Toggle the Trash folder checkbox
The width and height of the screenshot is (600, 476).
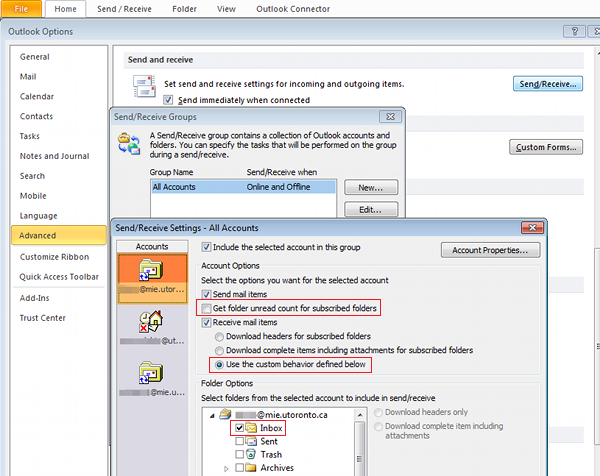click(240, 454)
